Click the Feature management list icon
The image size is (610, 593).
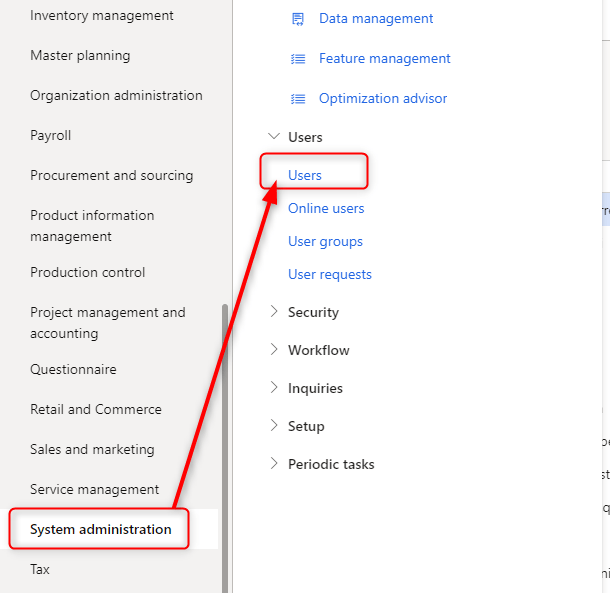pyautogui.click(x=297, y=59)
